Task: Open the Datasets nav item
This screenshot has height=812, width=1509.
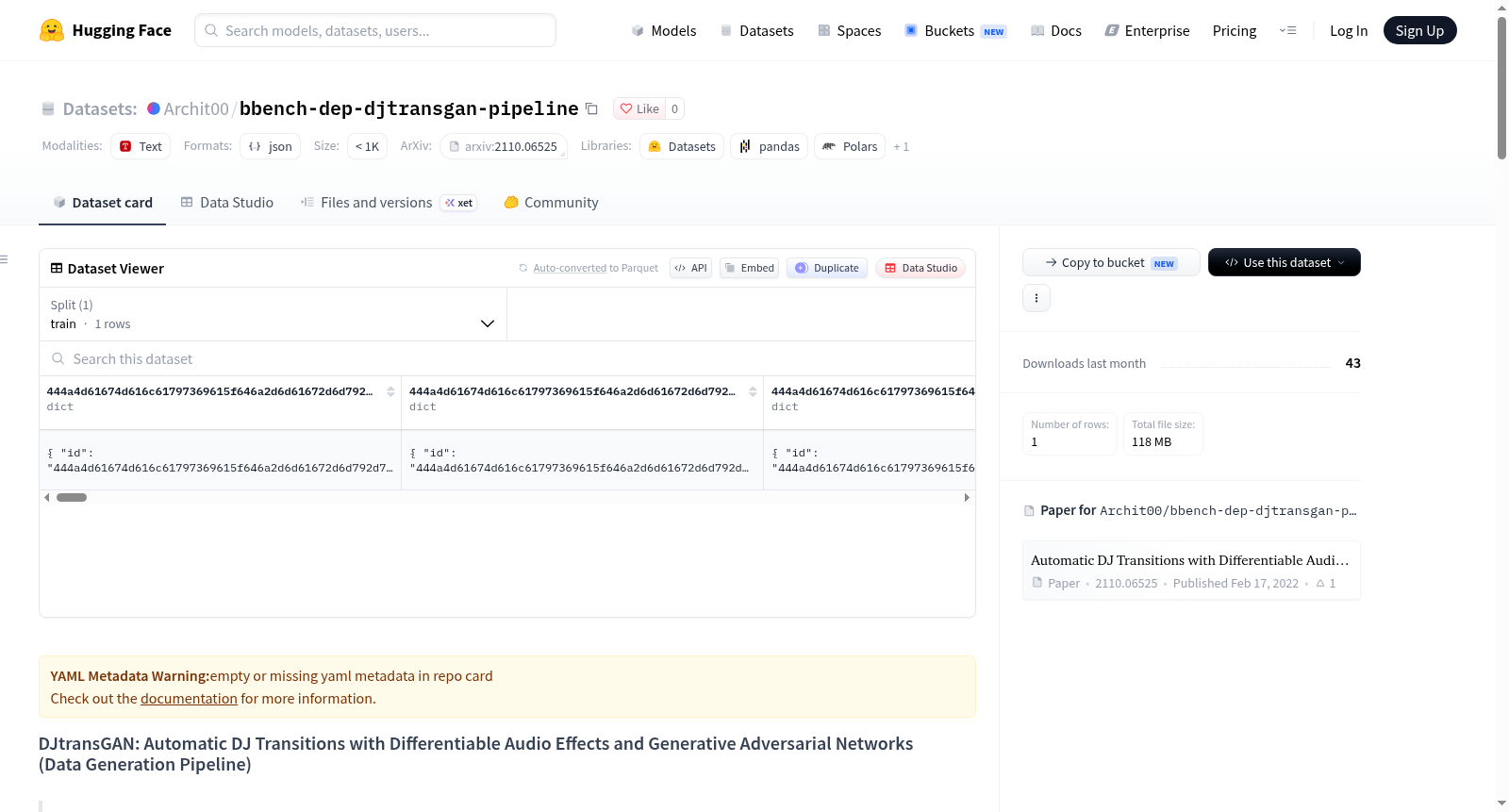Action: click(756, 30)
